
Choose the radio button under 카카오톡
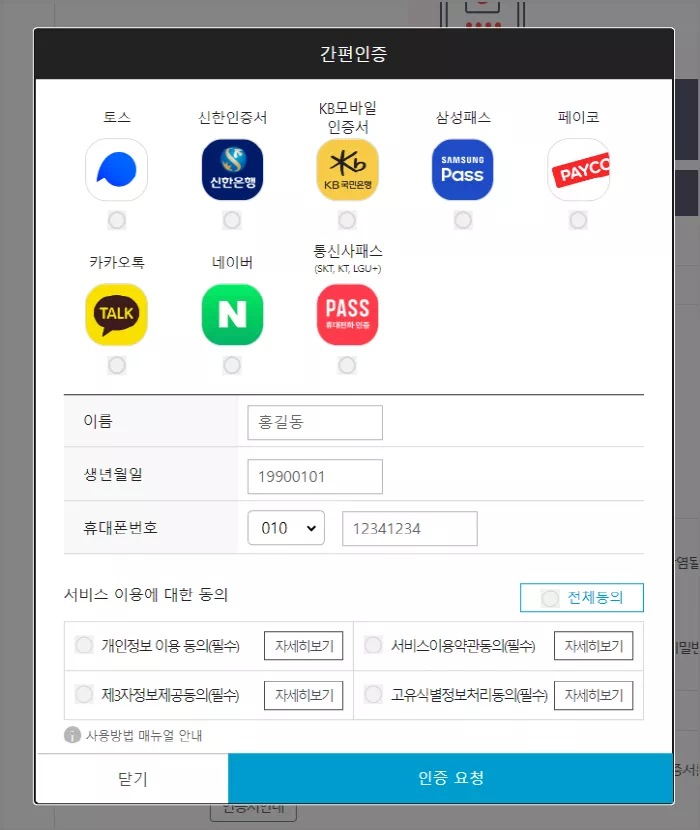116,365
